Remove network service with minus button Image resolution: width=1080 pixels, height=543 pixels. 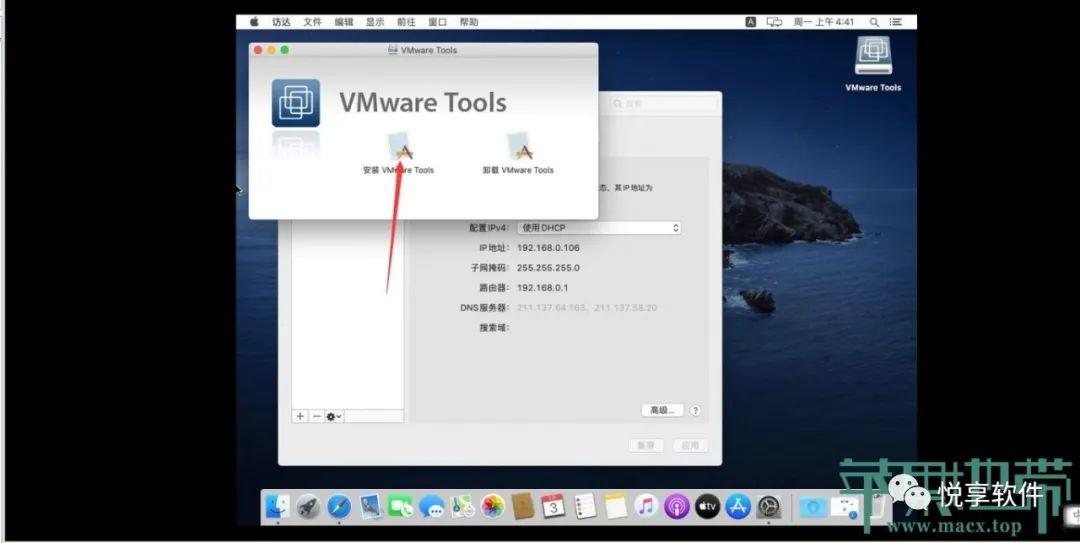(x=316, y=416)
